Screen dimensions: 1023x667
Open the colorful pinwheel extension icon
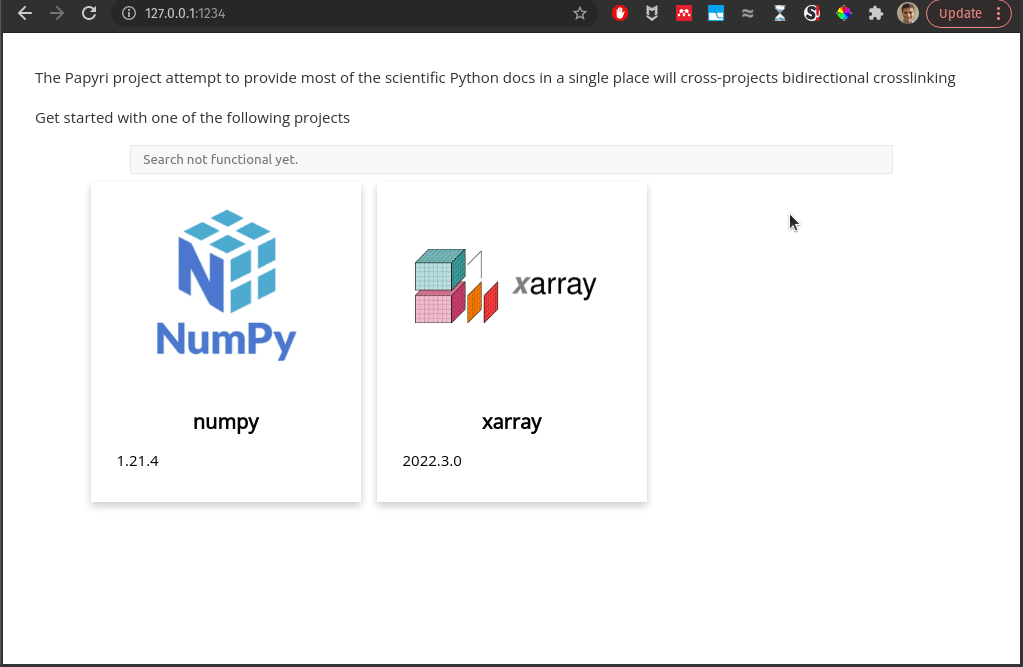844,13
